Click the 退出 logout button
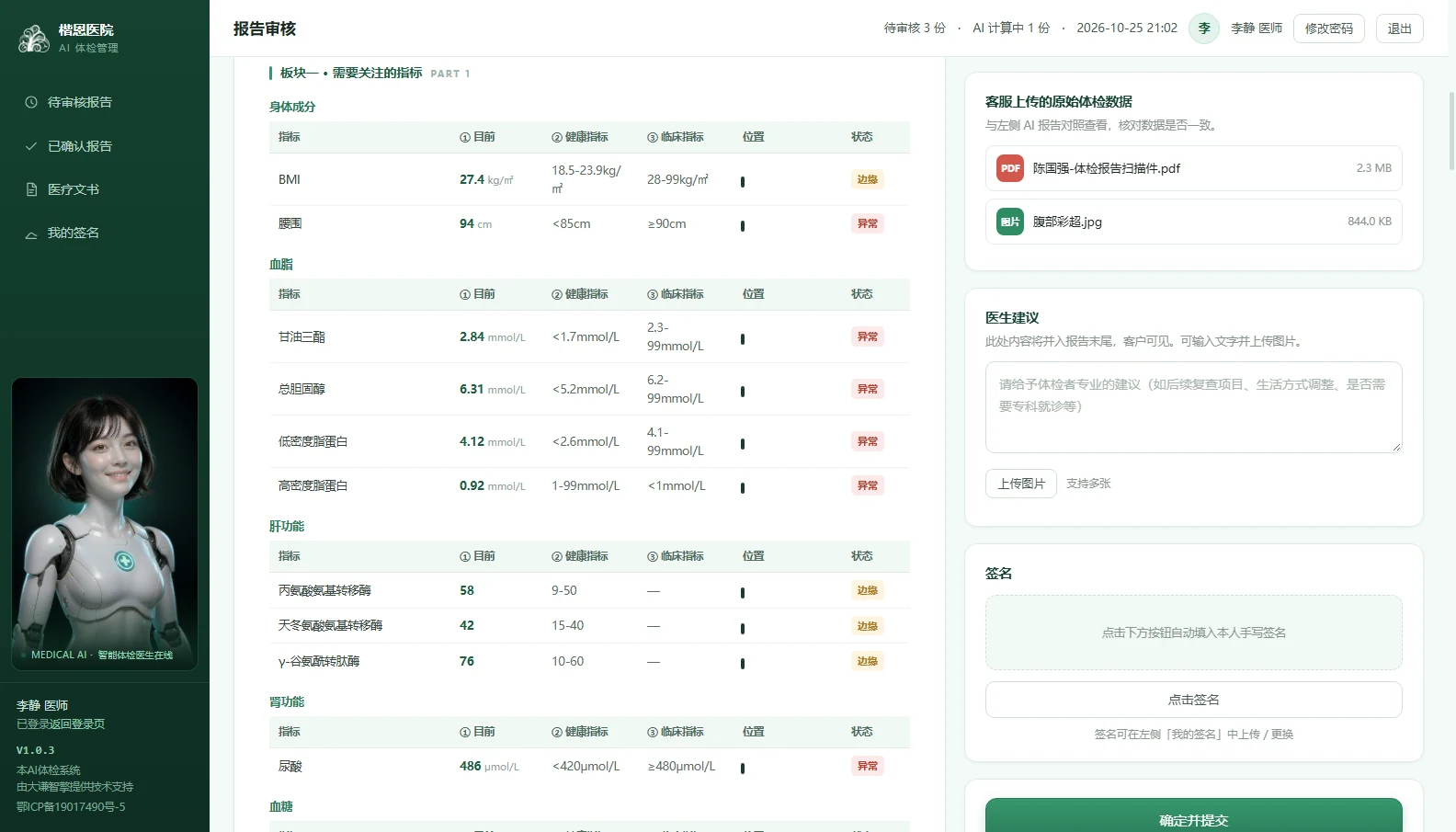 click(x=1400, y=28)
